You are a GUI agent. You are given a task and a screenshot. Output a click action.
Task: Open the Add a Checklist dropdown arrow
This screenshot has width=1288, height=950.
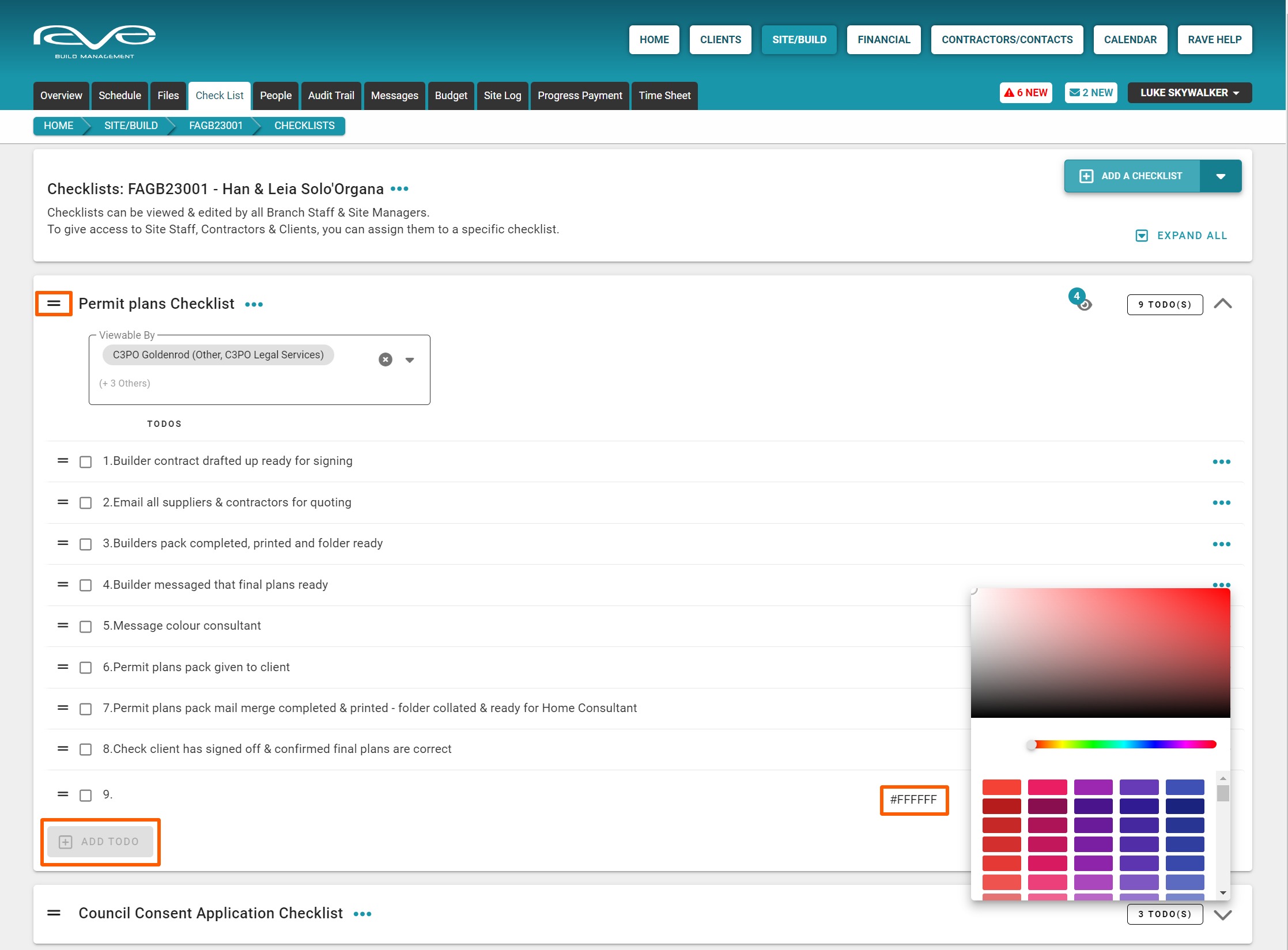[x=1220, y=176]
